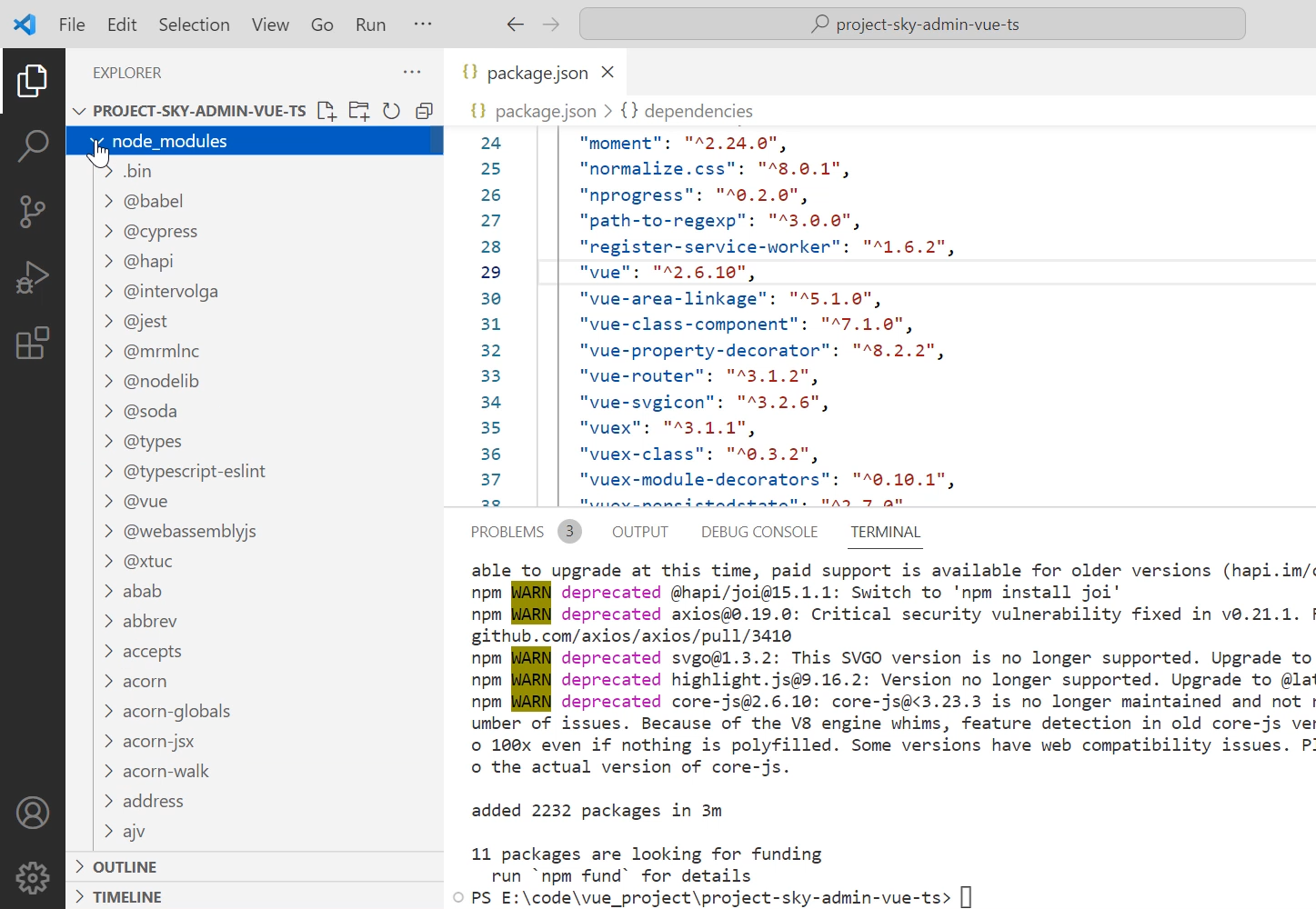Refresh the Explorer file tree

(x=391, y=111)
